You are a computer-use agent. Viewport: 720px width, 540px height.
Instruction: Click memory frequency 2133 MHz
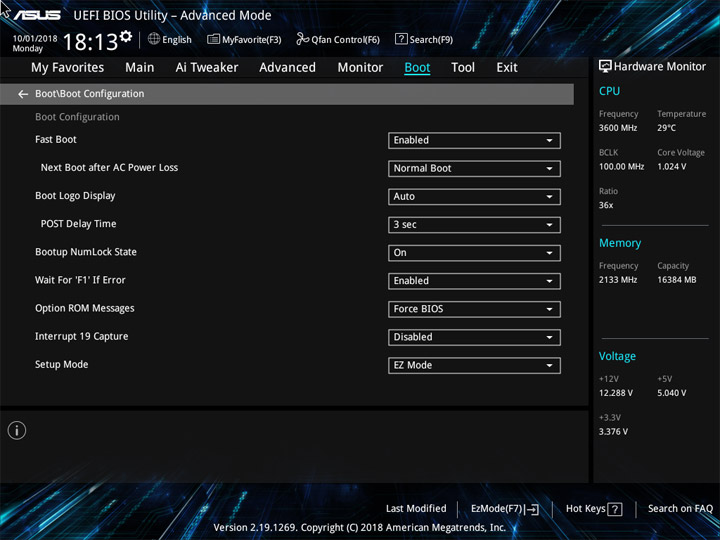(x=618, y=280)
